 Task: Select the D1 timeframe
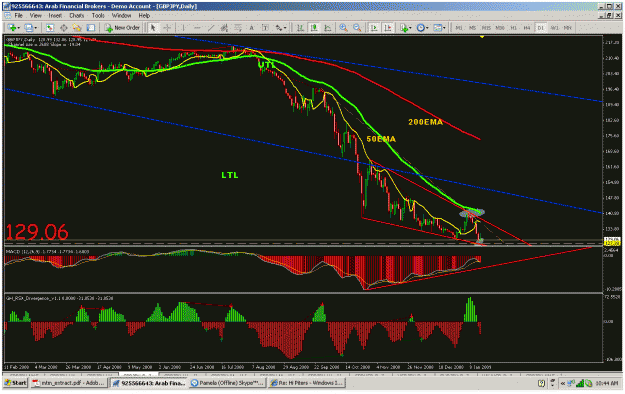[x=540, y=28]
